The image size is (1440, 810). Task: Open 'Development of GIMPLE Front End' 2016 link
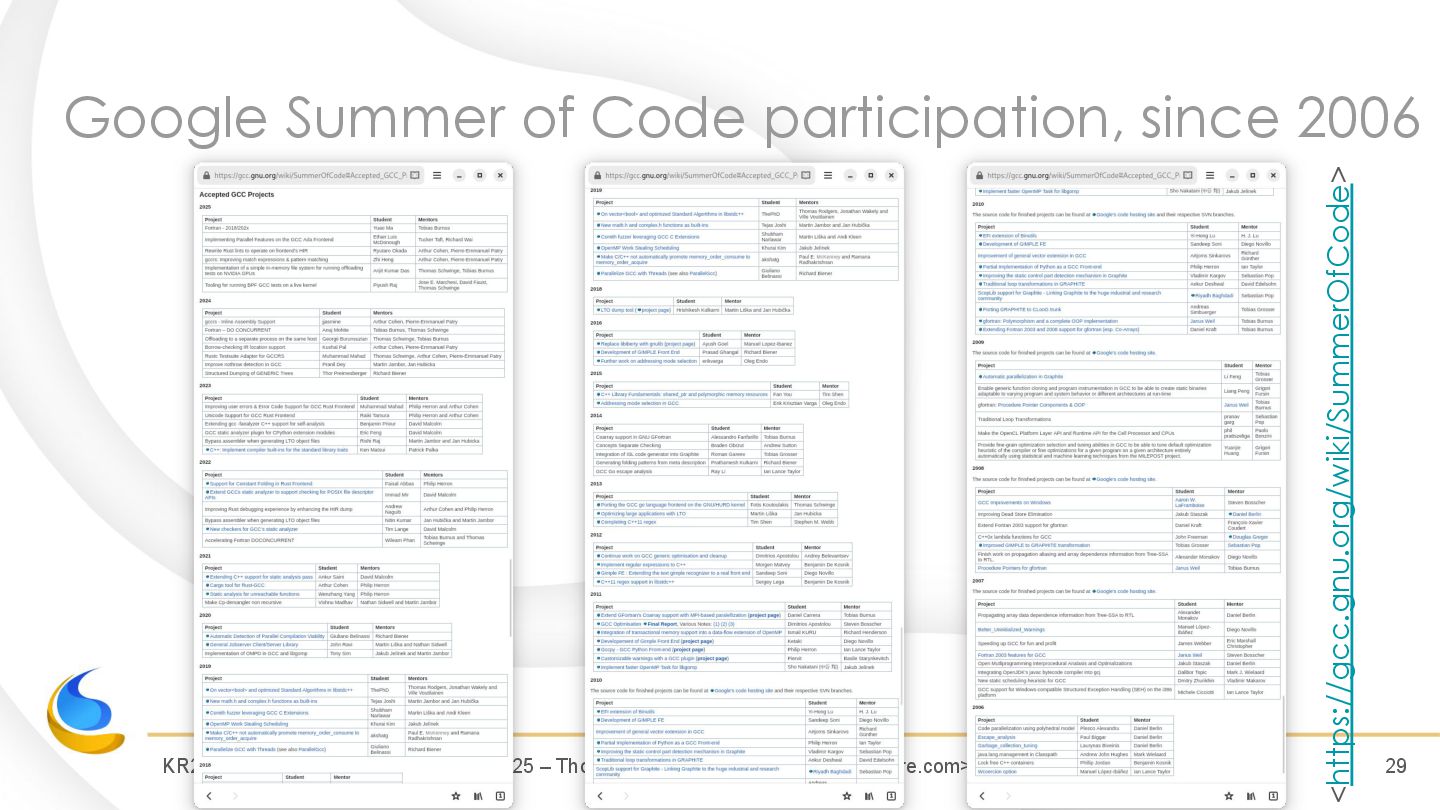638,352
